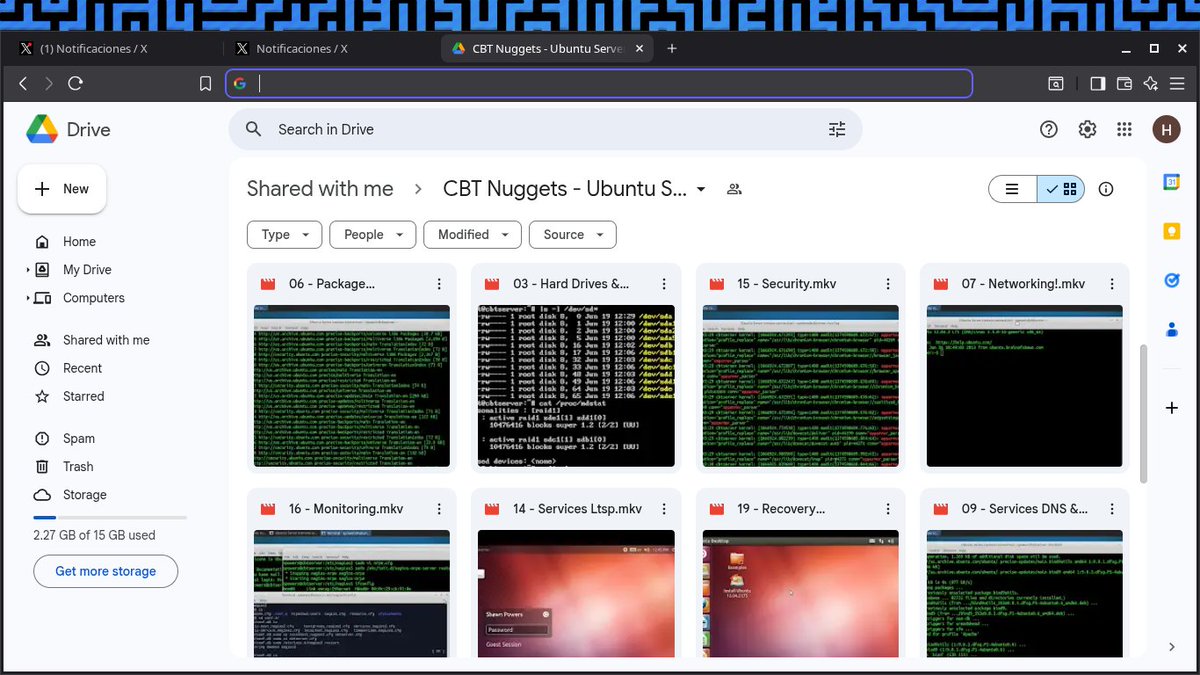Open more options for 07 - Networking!.mkv
Image resolution: width=1200 pixels, height=675 pixels.
pos(1112,284)
